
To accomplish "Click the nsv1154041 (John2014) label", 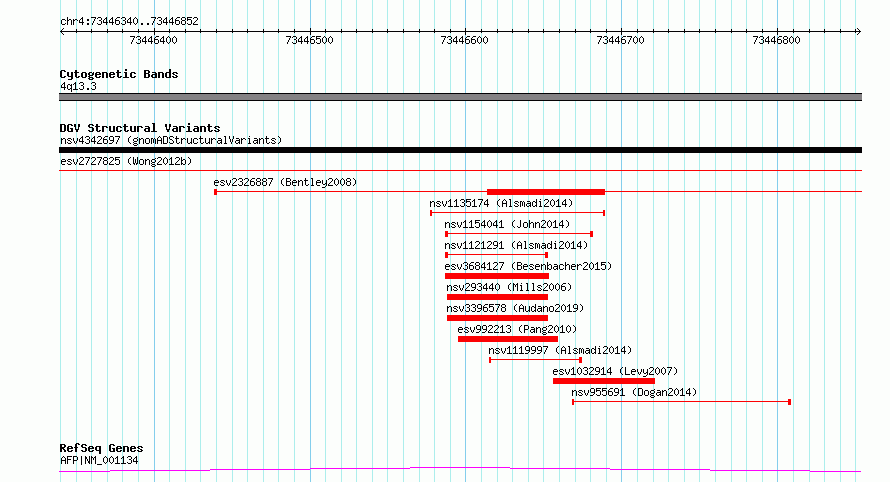I will [x=507, y=224].
